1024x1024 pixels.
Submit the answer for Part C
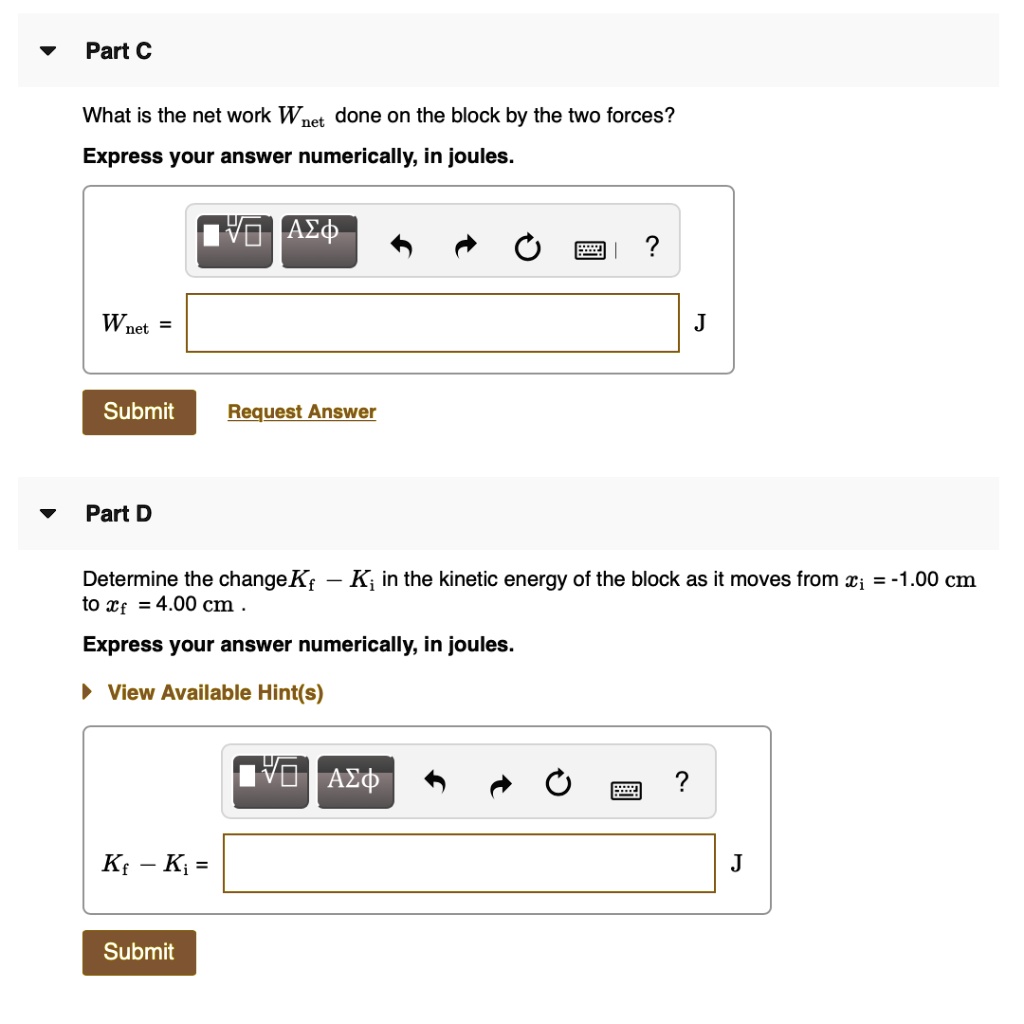point(139,411)
